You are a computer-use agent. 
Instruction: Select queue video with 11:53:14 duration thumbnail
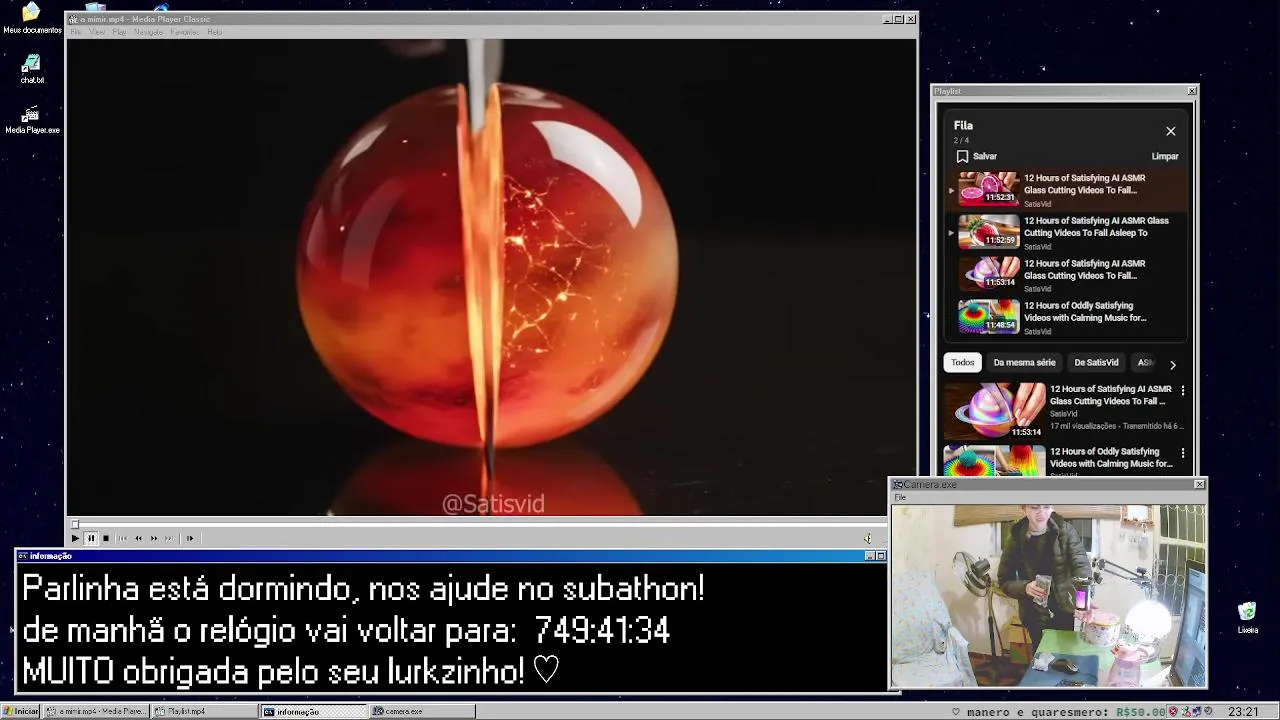[x=988, y=273]
